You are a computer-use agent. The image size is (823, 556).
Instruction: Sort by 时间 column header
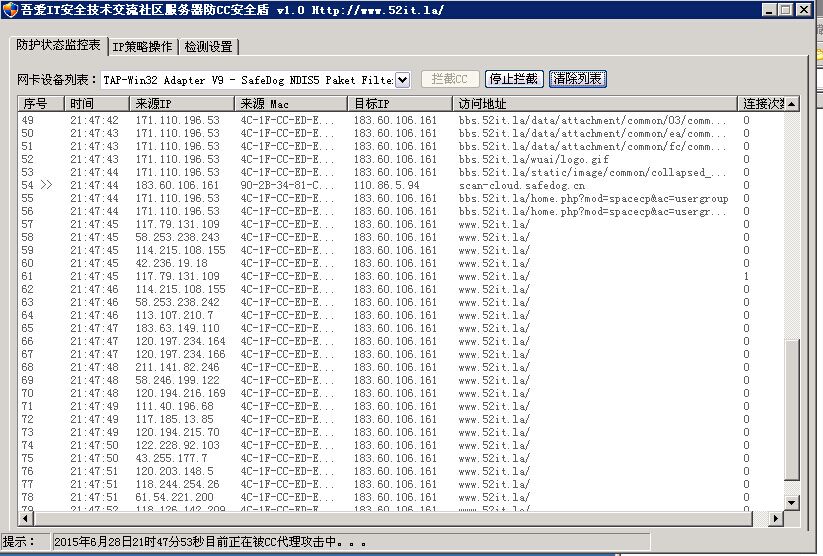[x=97, y=103]
